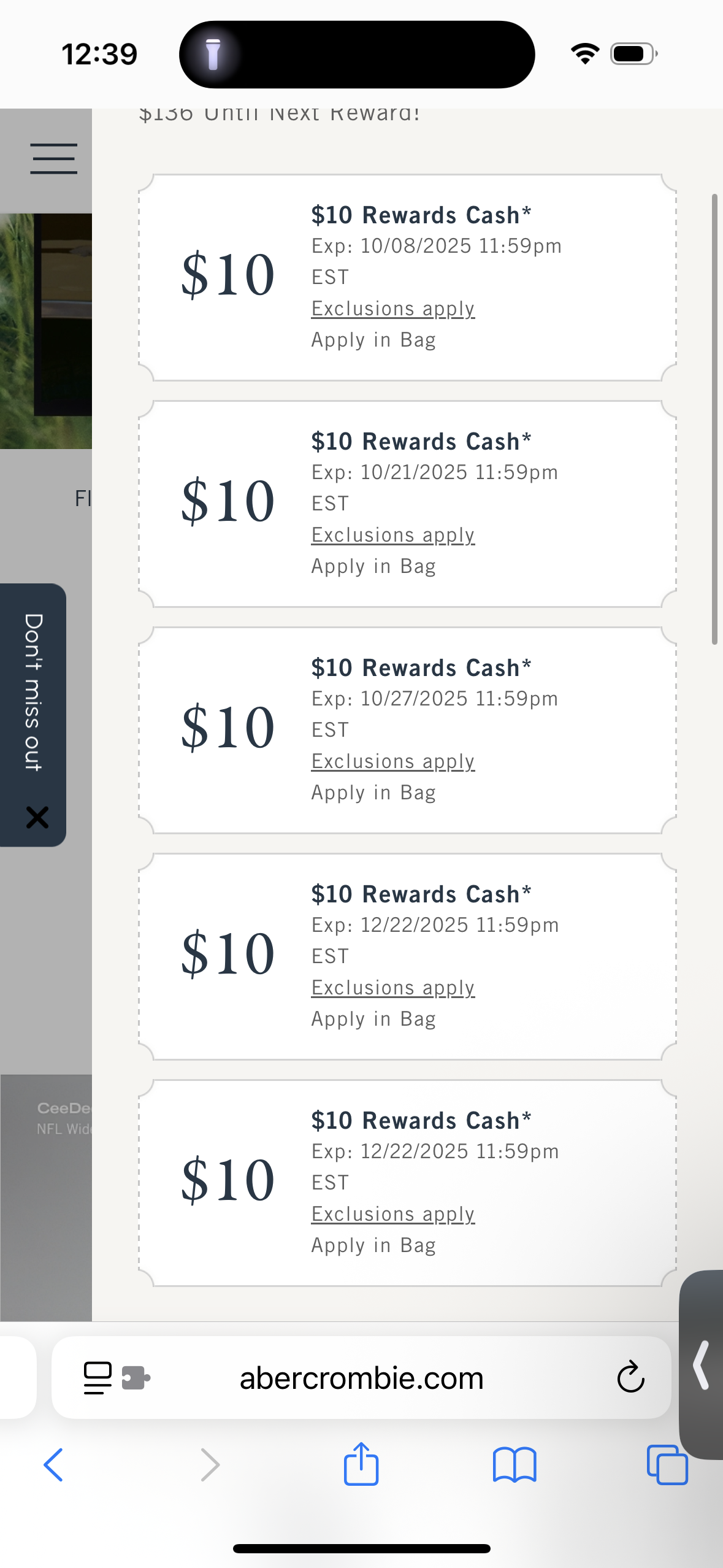
Task: Open Exclusions apply for 10/27/2025 reward
Action: (393, 761)
